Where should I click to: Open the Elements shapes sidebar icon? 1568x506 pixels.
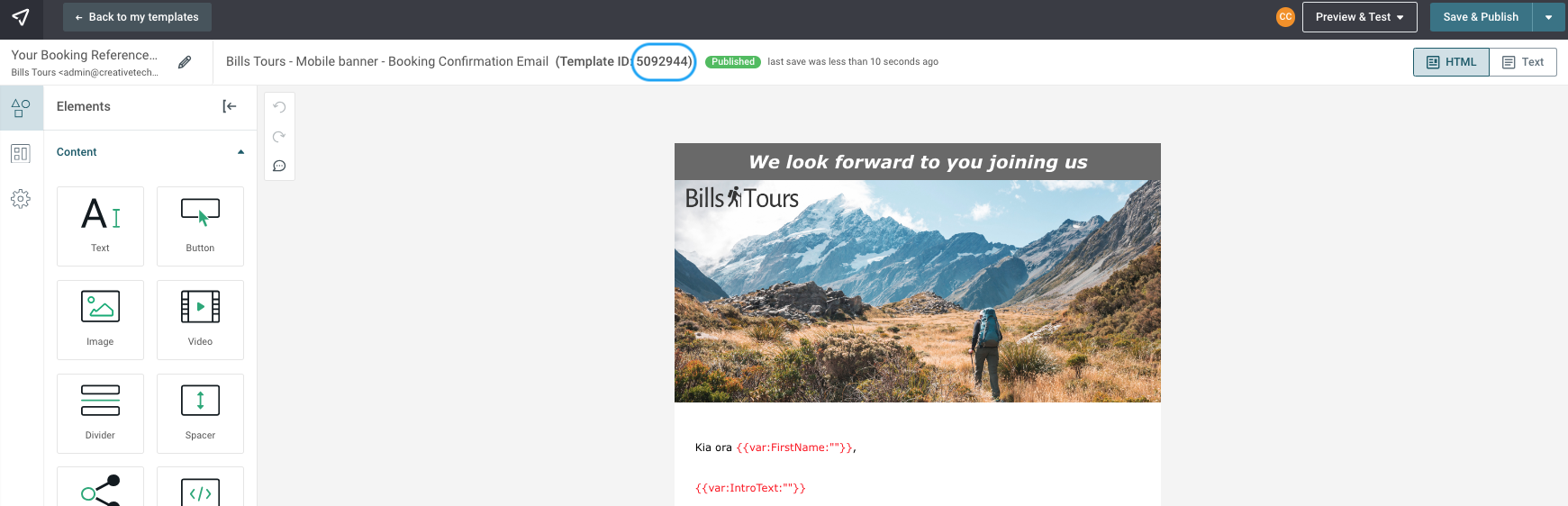pos(21,108)
